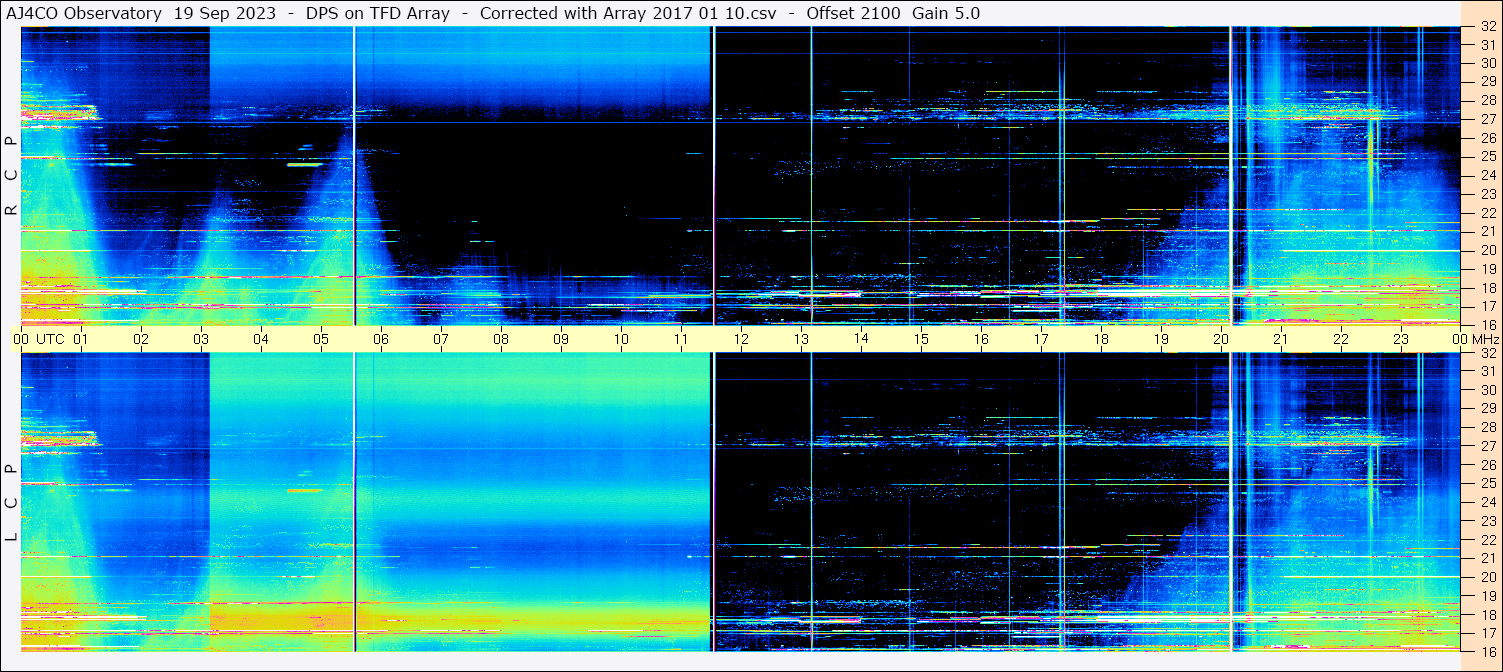Select 28 MHz label on lower LCP scale

click(x=1487, y=427)
